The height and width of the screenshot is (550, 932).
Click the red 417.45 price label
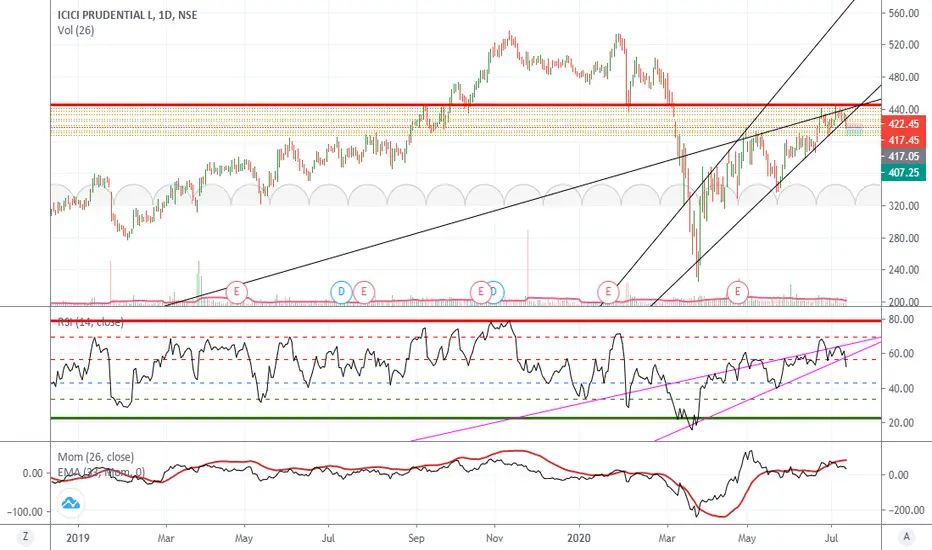click(x=904, y=140)
